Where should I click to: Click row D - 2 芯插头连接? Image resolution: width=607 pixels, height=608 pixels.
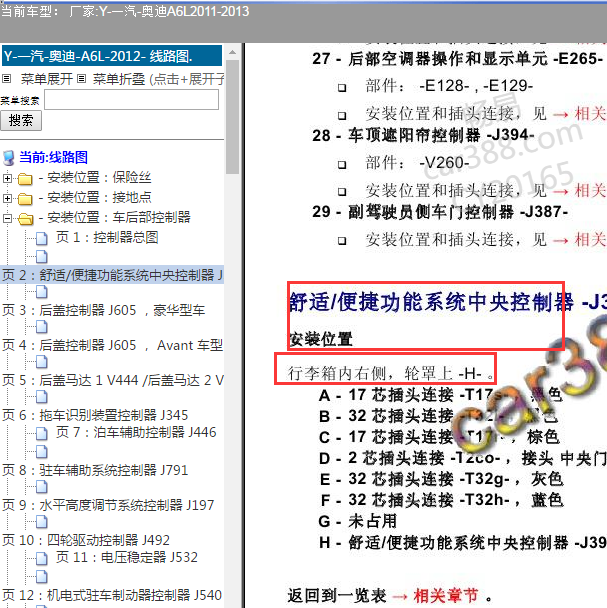[463, 458]
